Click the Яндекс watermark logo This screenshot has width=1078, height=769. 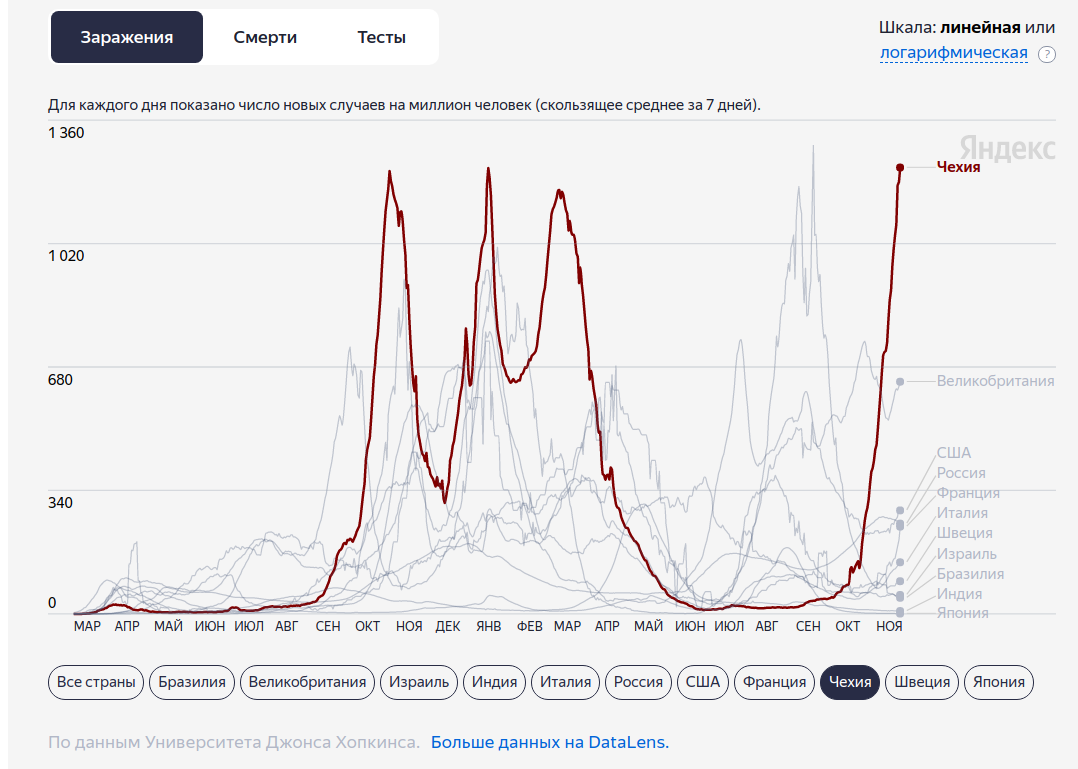click(1008, 148)
